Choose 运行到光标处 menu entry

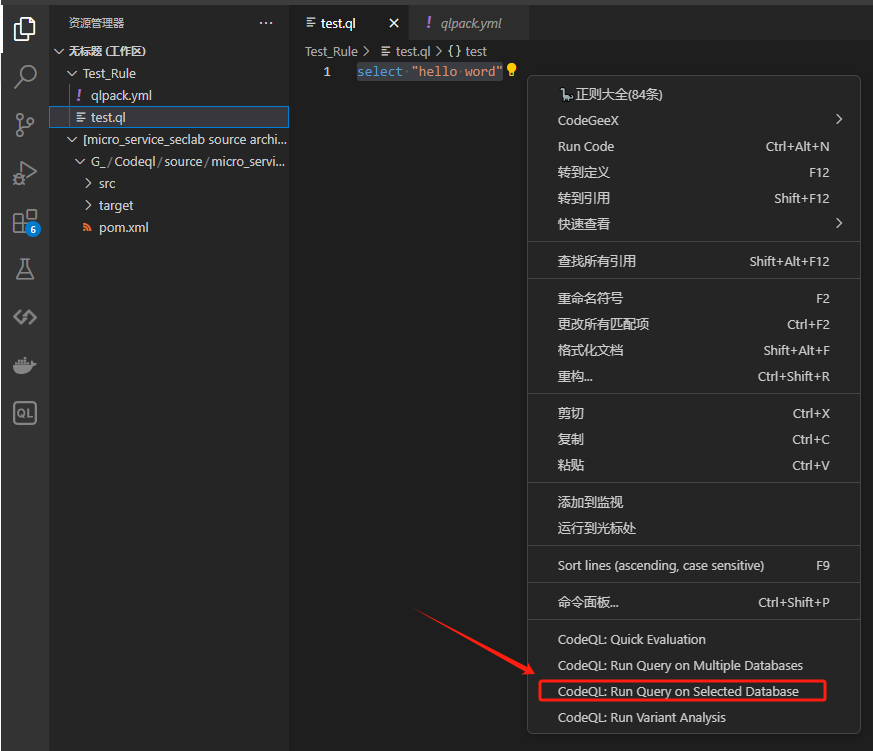point(694,528)
